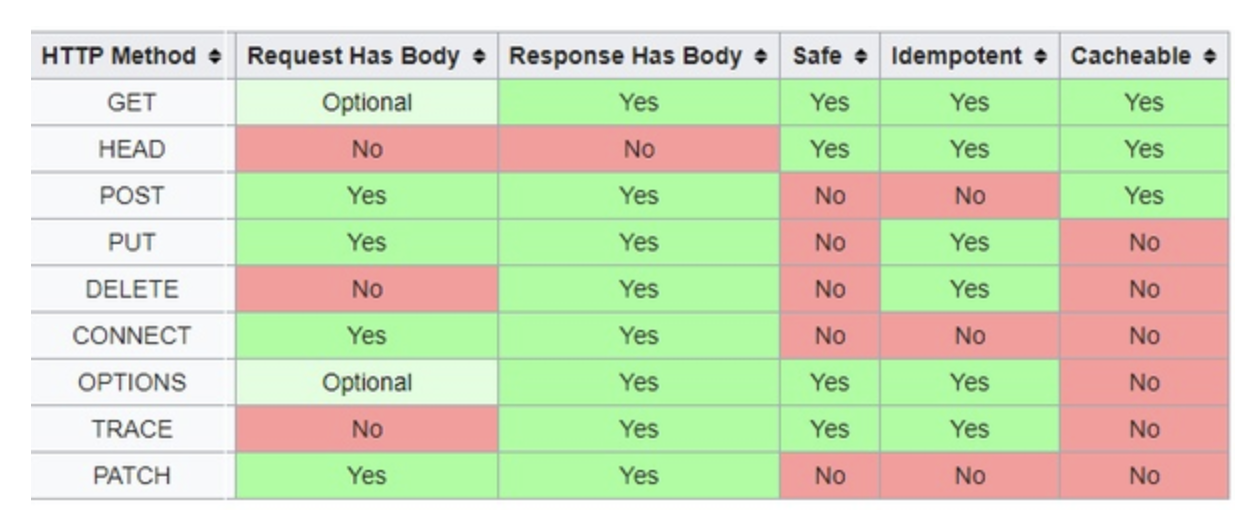This screenshot has height=520, width=1260.
Task: Select the OPTIONS method cell
Action: click(x=132, y=382)
